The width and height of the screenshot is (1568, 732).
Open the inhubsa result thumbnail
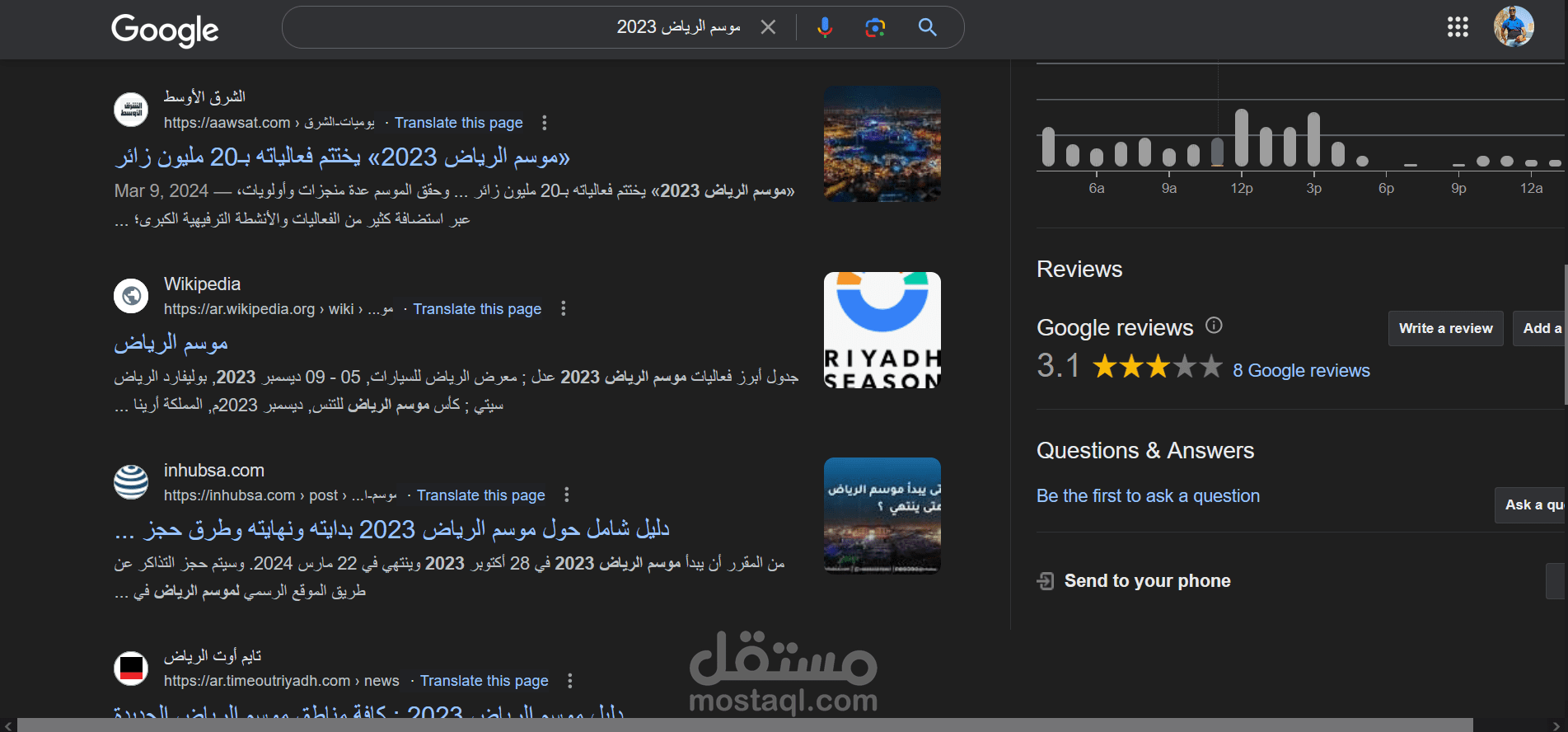pyautogui.click(x=882, y=516)
